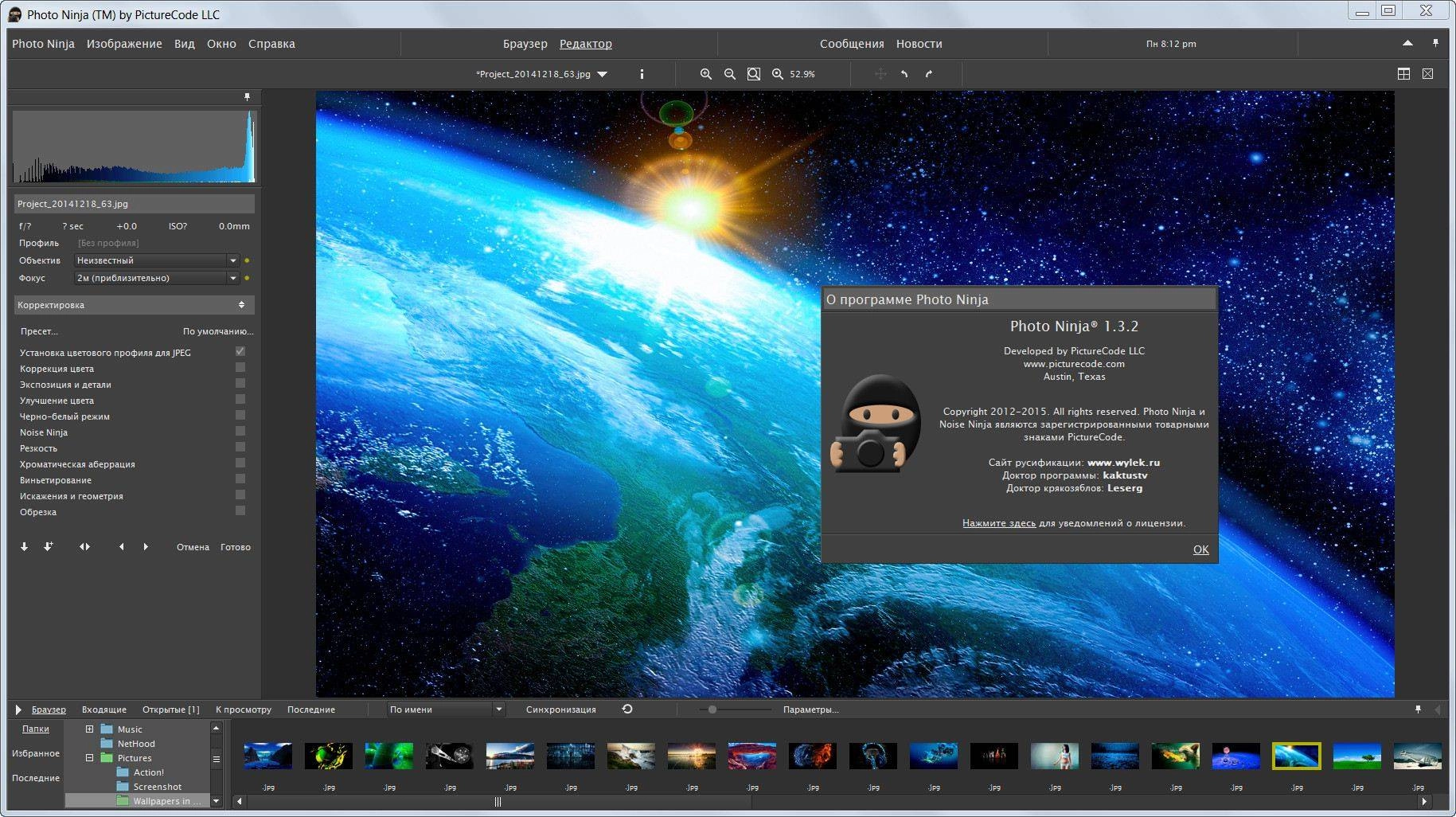Image resolution: width=1456 pixels, height=817 pixels.
Task: Open image info icon
Action: (642, 74)
